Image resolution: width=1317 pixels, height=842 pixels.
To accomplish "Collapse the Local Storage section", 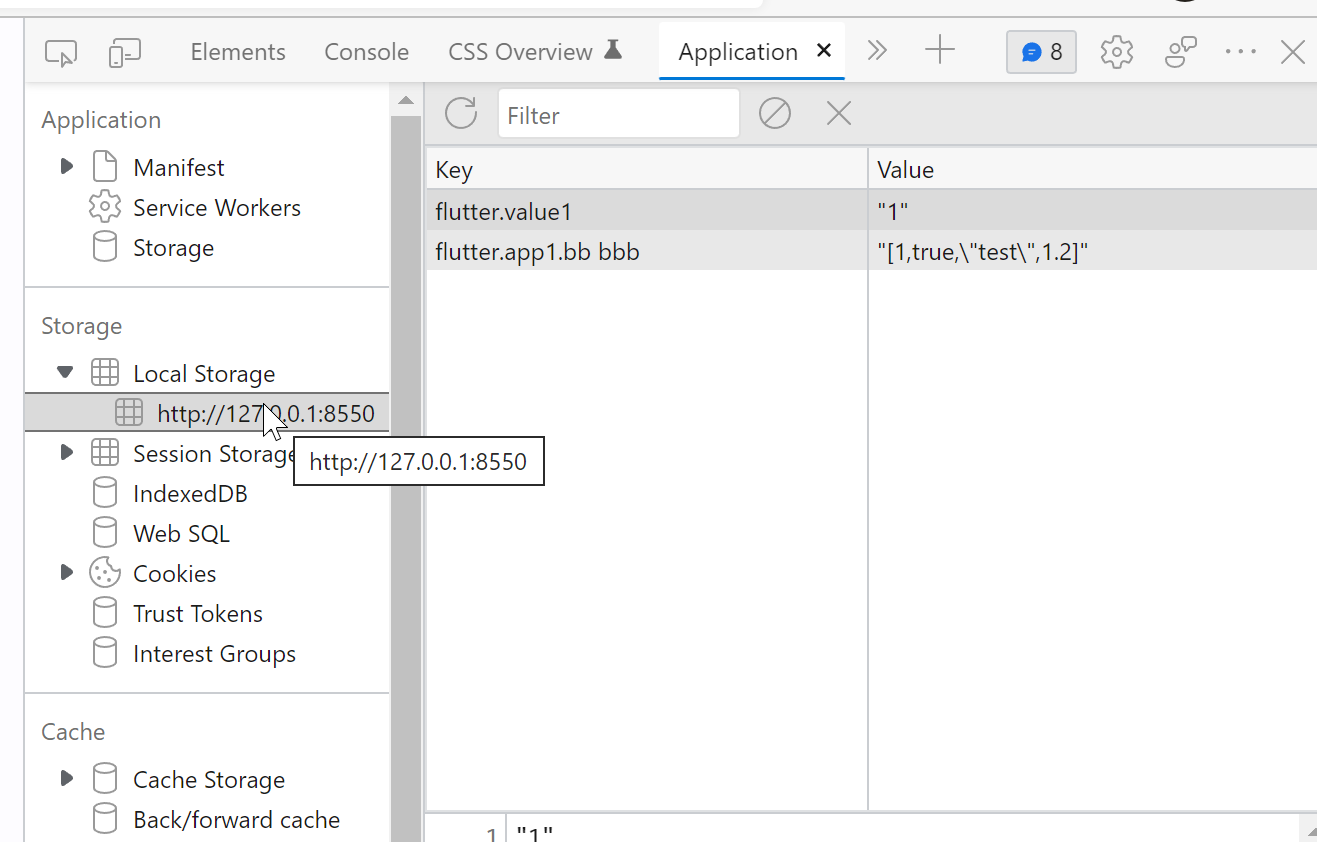I will pyautogui.click(x=65, y=372).
